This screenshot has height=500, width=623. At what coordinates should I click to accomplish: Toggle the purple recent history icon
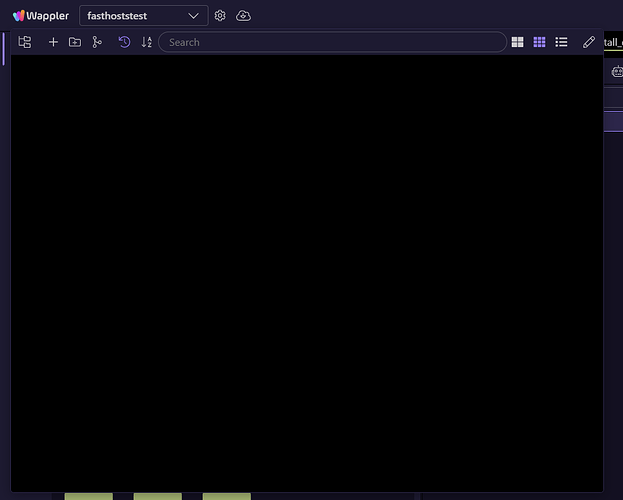[124, 42]
